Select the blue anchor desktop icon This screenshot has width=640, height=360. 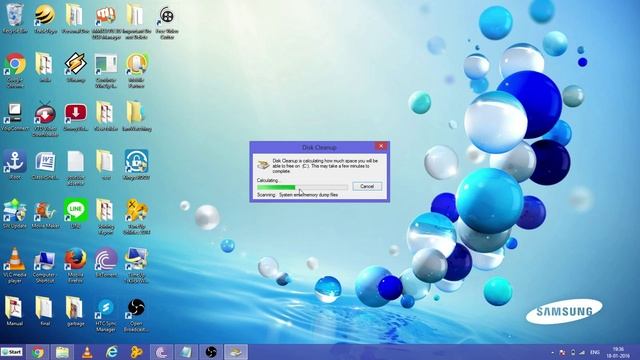tap(15, 165)
